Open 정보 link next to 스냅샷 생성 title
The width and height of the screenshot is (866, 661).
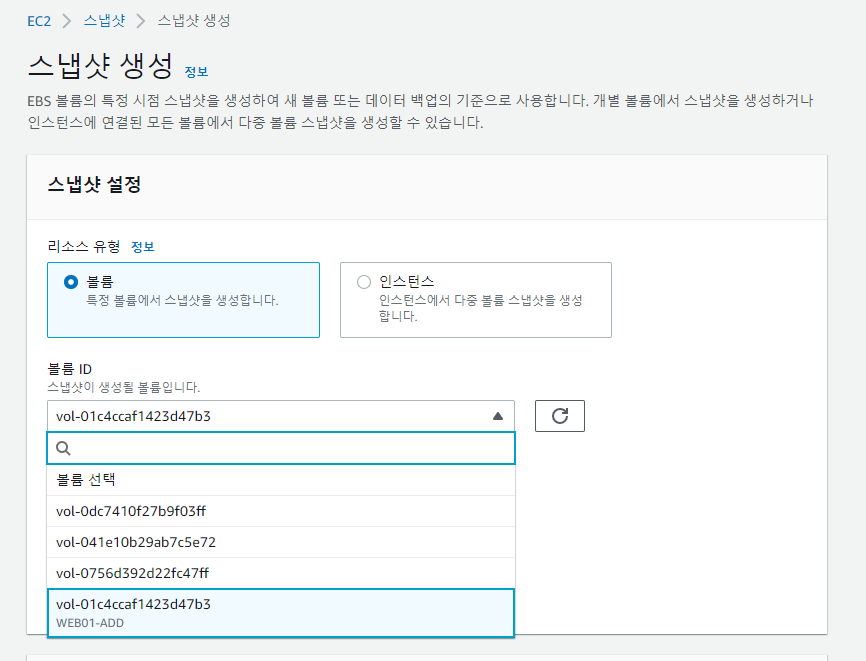pos(196,72)
